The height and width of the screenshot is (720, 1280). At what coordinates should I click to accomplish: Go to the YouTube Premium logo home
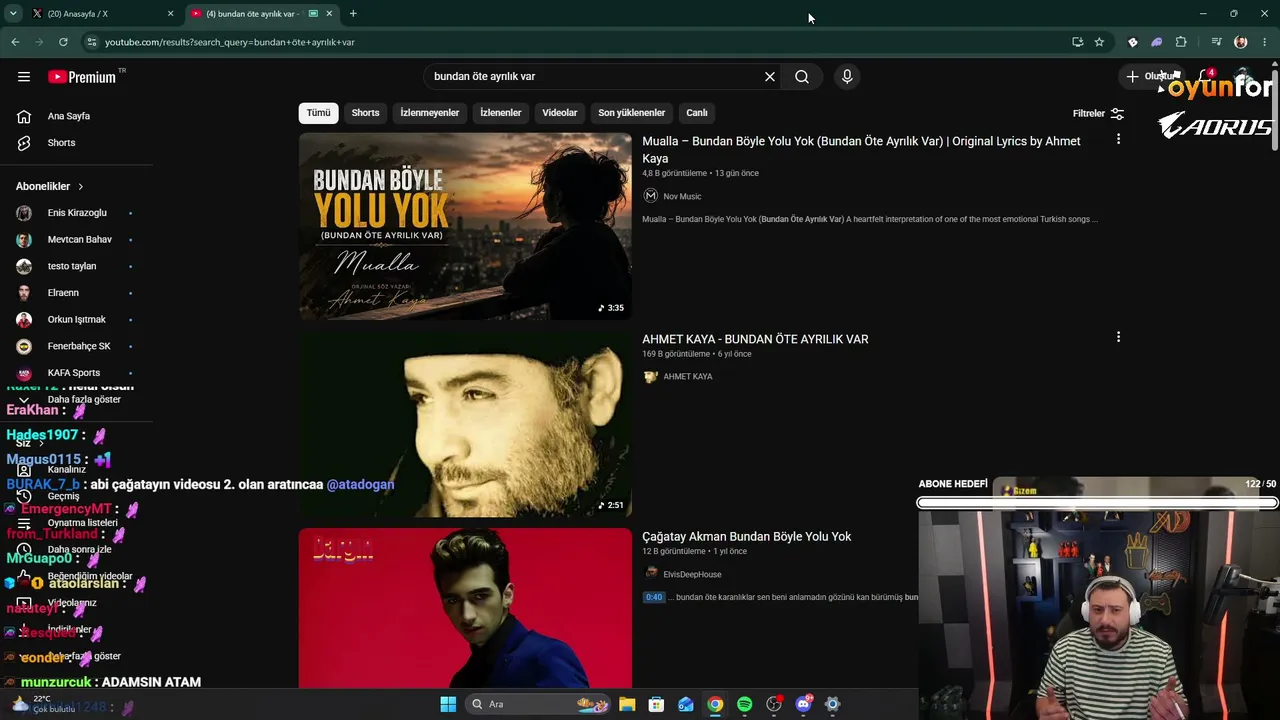pyautogui.click(x=82, y=77)
